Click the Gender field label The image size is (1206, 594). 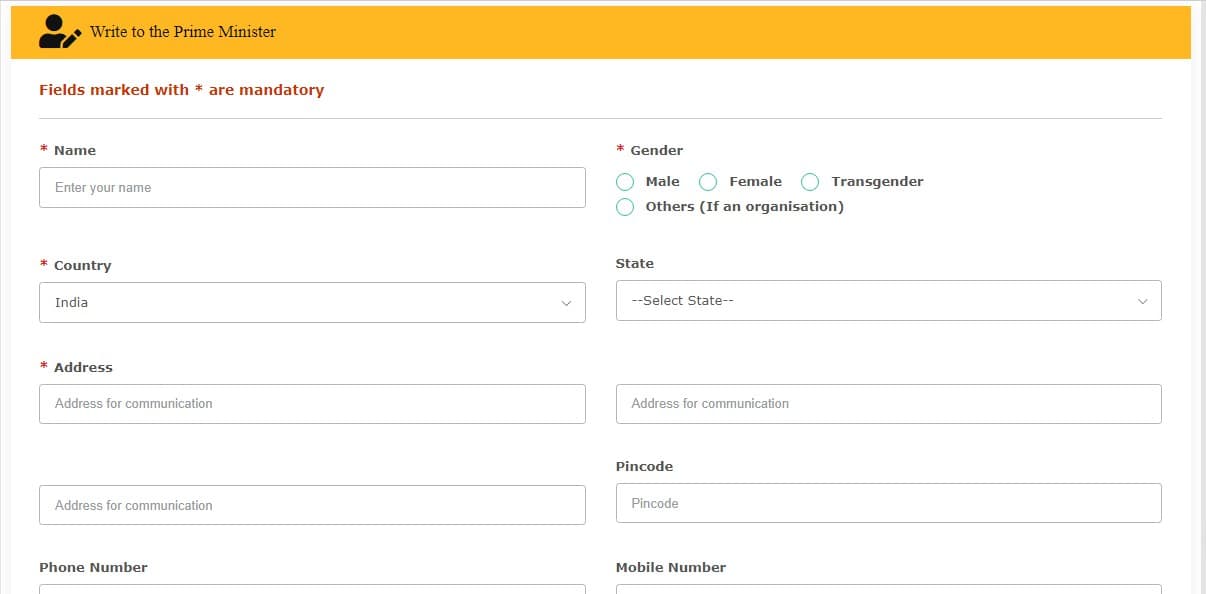tap(656, 151)
